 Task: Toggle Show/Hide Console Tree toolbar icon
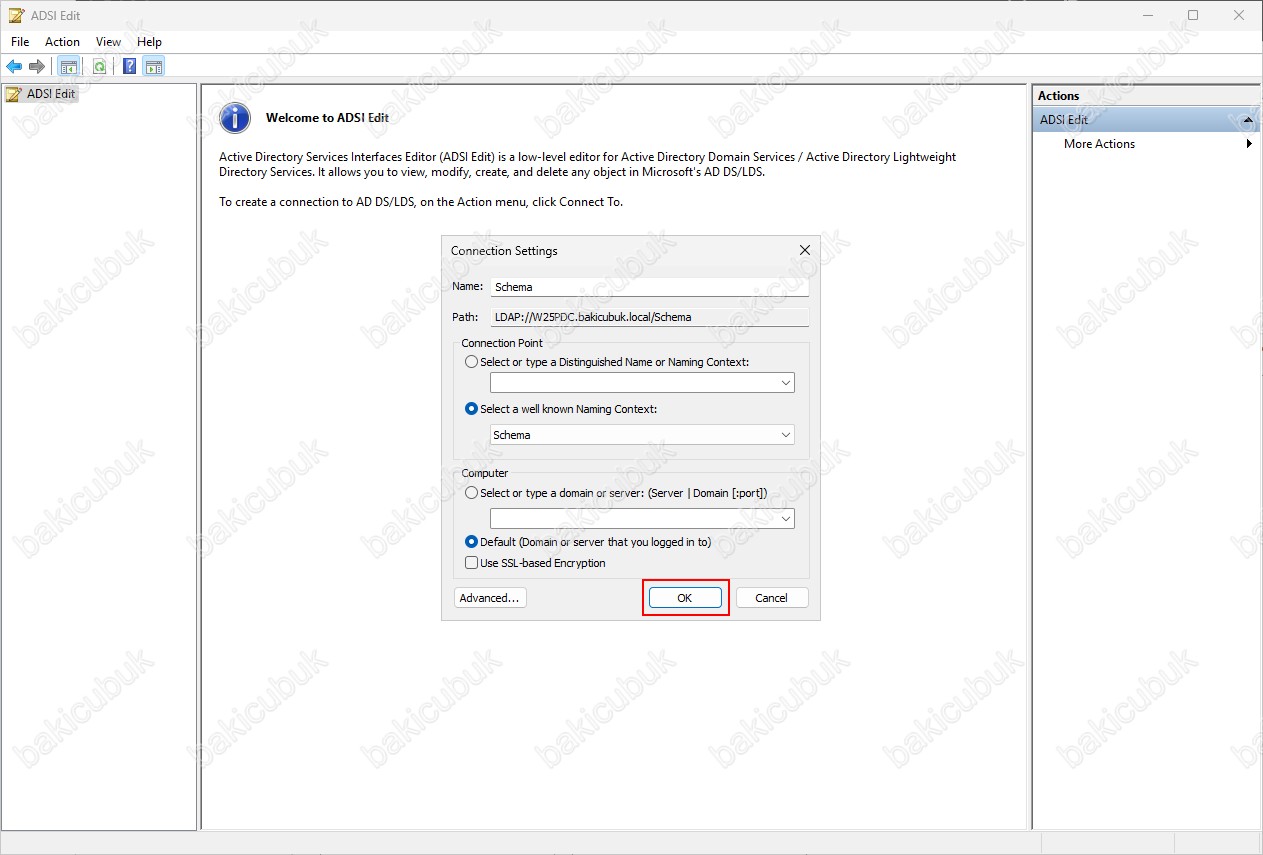(68, 67)
